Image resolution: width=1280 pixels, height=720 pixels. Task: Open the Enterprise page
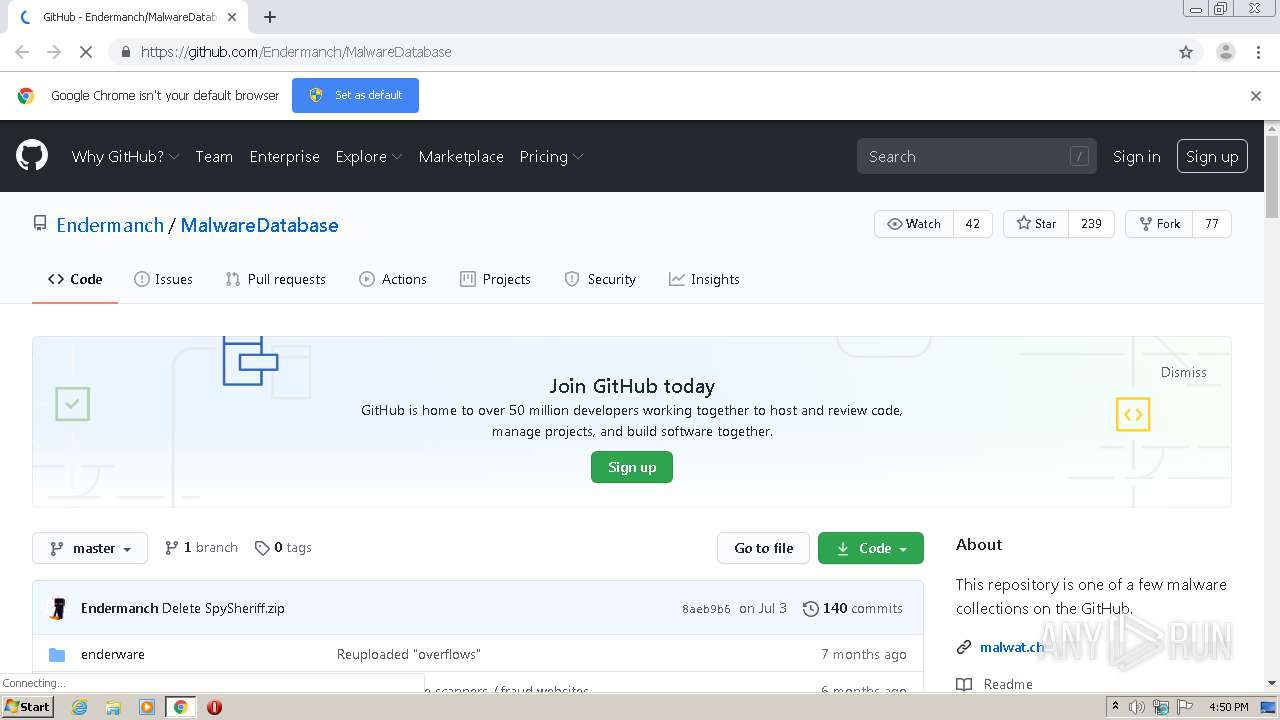pyautogui.click(x=285, y=157)
